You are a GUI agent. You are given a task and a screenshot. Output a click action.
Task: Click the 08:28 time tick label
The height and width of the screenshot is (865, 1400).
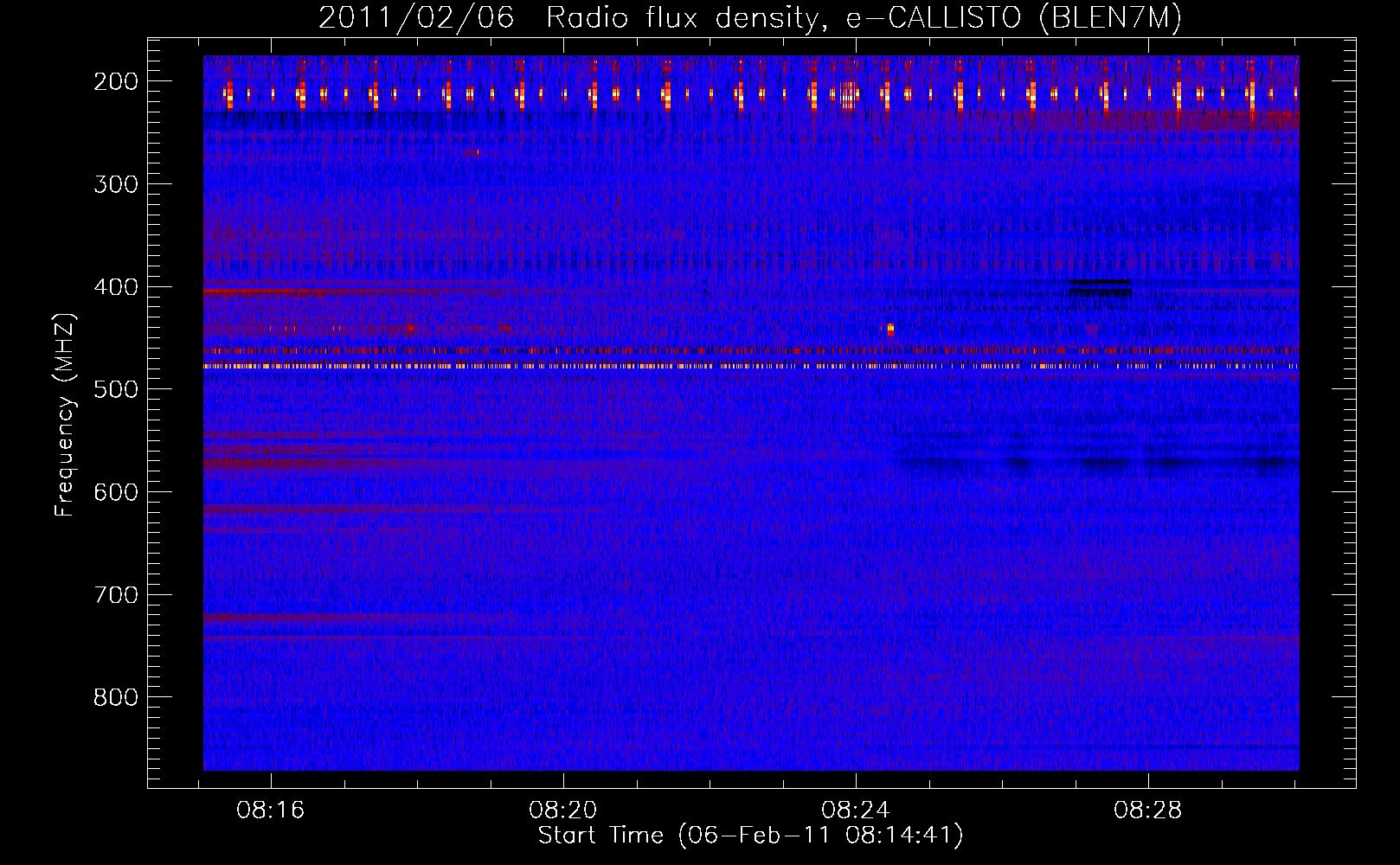pyautogui.click(x=1148, y=811)
